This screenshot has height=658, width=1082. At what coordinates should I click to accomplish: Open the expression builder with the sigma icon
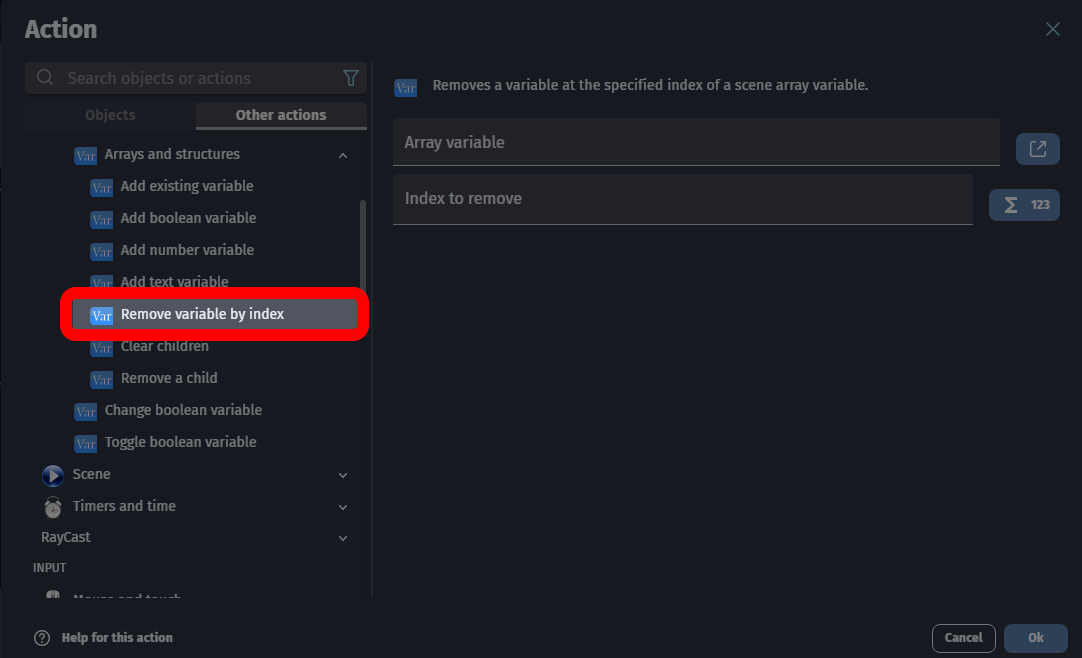click(x=1023, y=204)
